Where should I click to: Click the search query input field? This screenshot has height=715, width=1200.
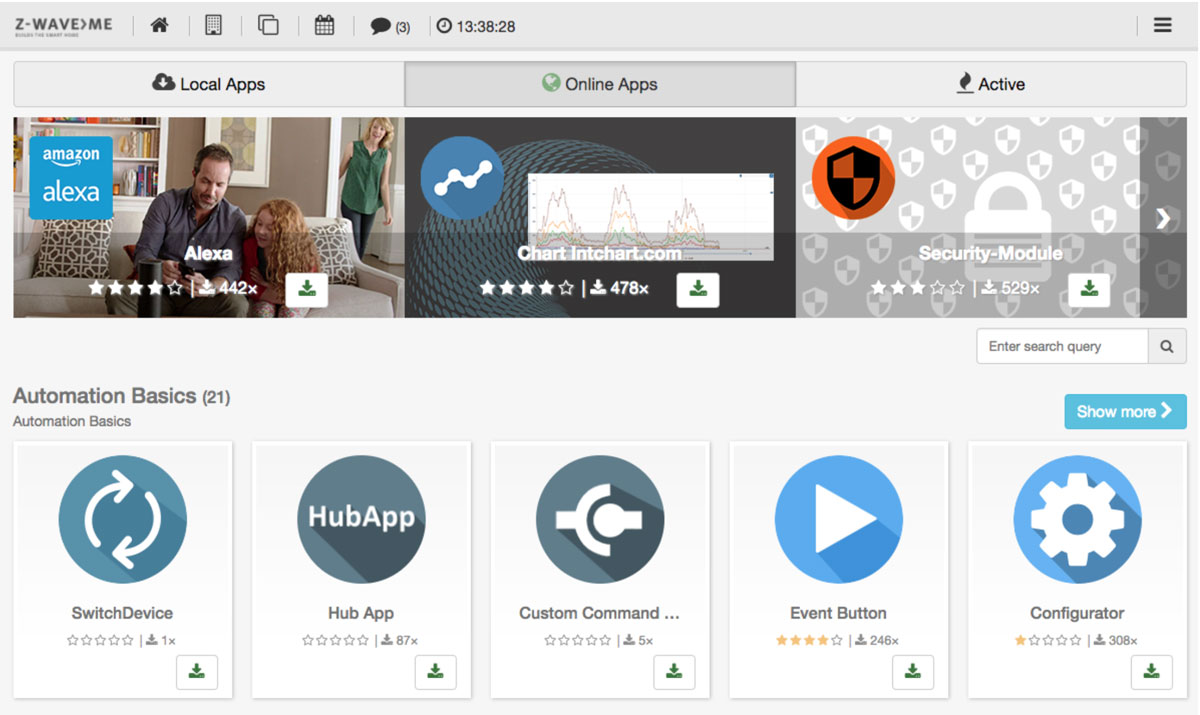[1061, 346]
